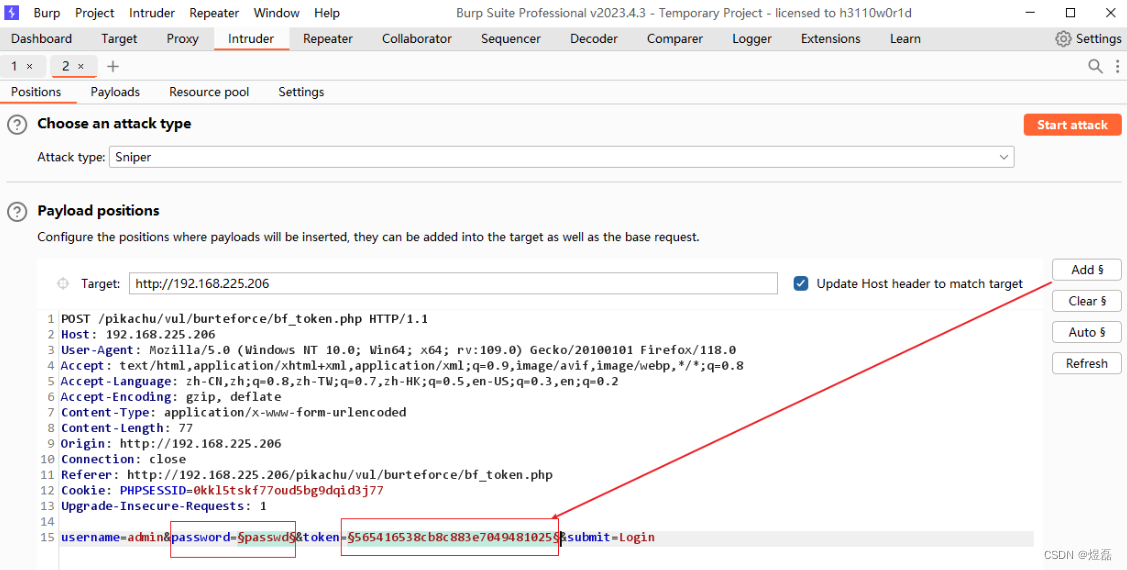Image resolution: width=1127 pixels, height=570 pixels.
Task: Click the Content-Type header line
Action: point(234,413)
